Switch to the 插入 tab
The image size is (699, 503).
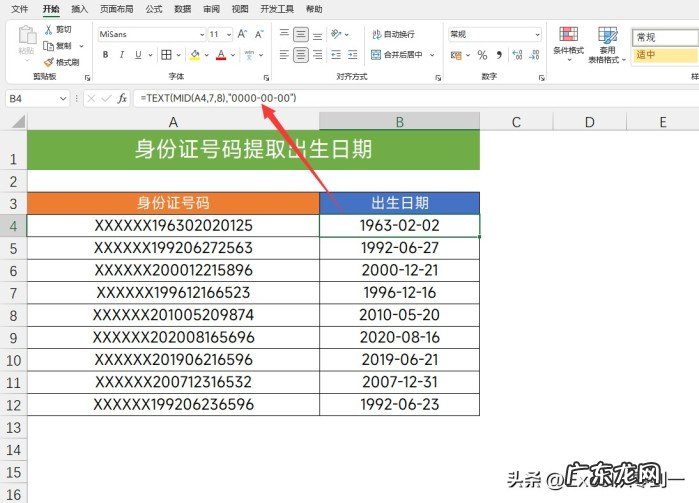point(79,9)
